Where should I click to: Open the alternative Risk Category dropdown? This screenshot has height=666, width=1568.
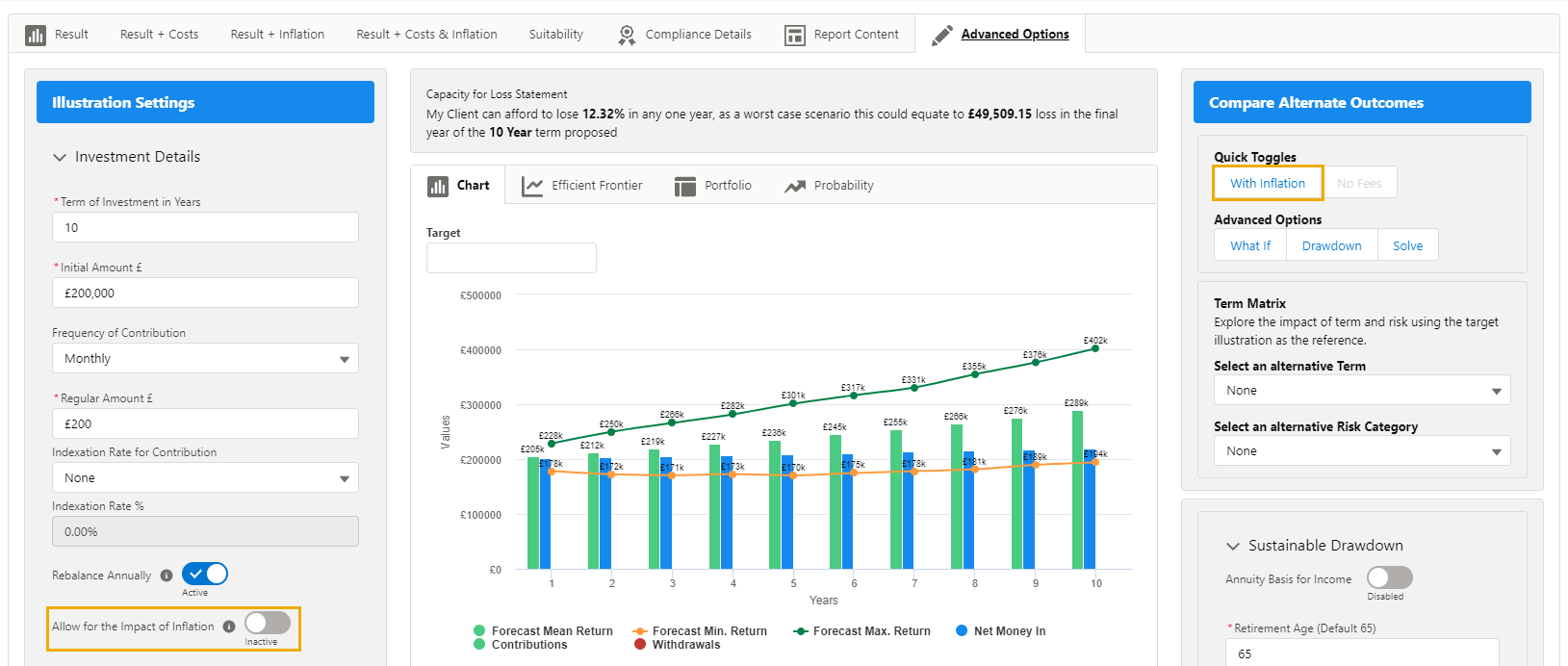tap(1361, 450)
